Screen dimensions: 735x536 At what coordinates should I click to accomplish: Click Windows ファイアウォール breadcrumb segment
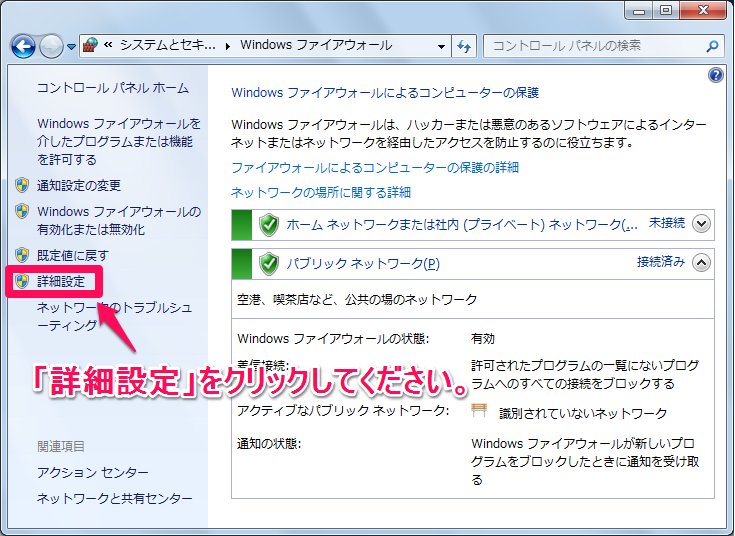(316, 45)
